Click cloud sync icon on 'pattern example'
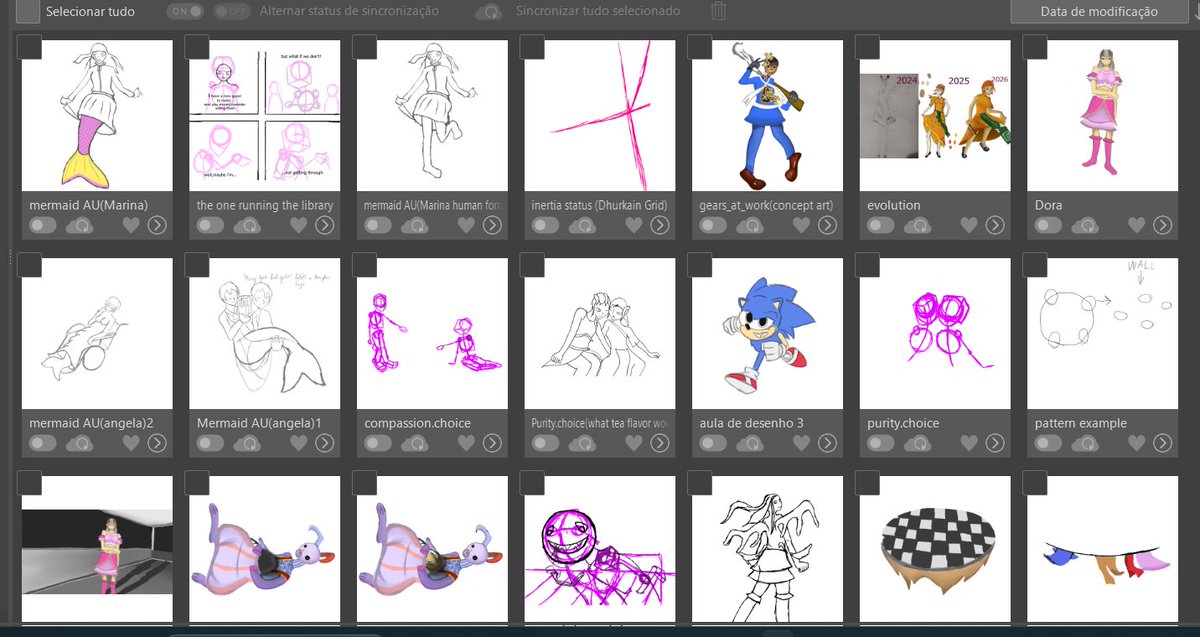The image size is (1200, 637). point(1086,444)
